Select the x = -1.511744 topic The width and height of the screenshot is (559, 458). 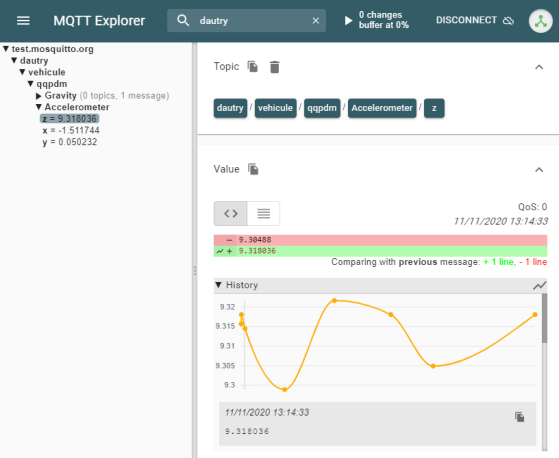[71, 130]
